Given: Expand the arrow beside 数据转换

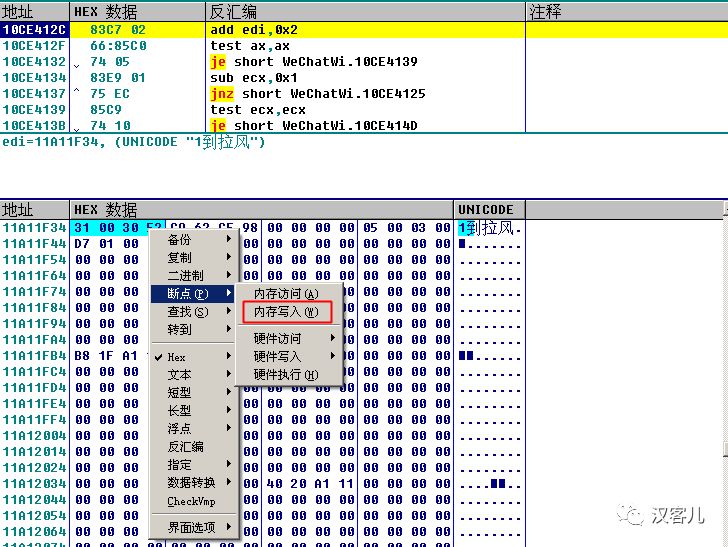Looking at the screenshot, I should (229, 482).
